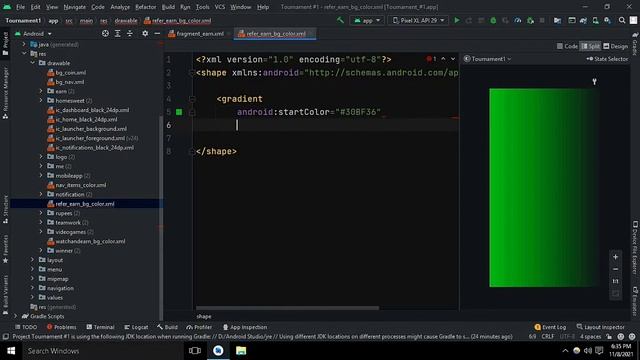Hide the project panel with the minus icon

157,33
